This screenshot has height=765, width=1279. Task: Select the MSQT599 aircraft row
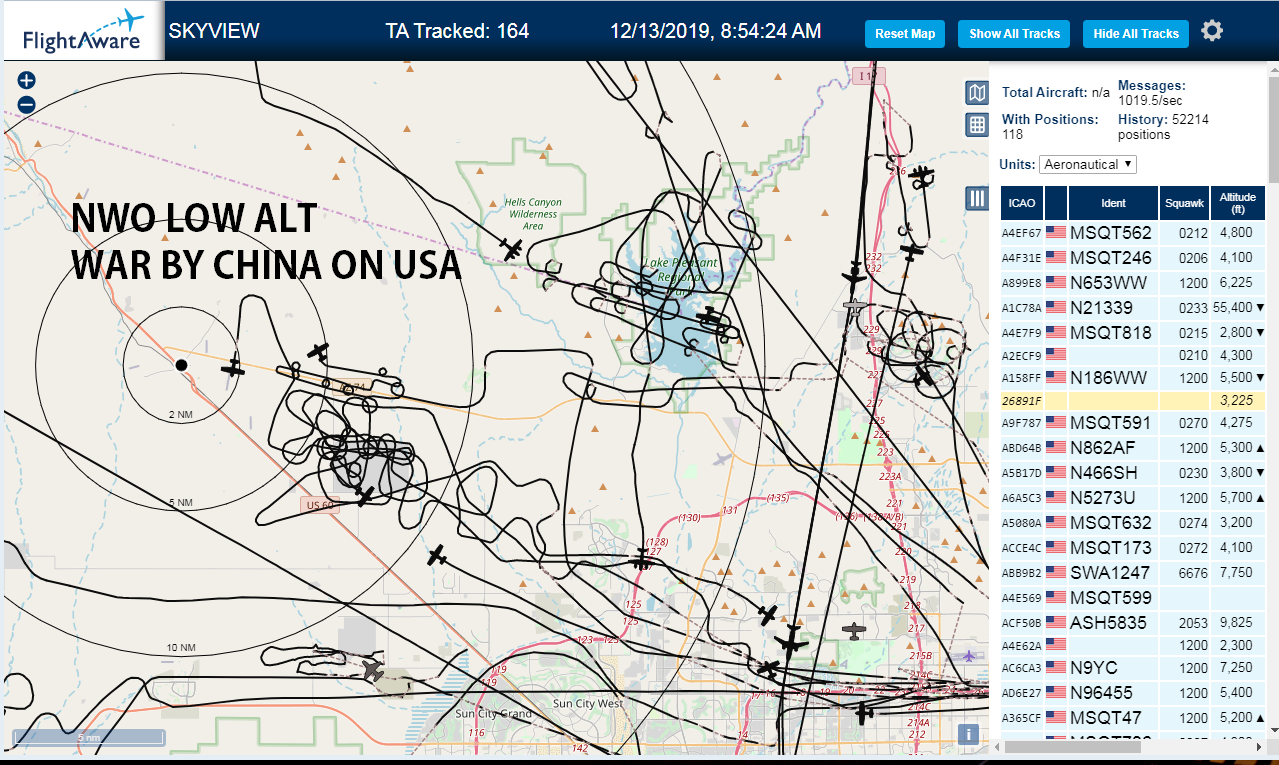click(x=1134, y=598)
